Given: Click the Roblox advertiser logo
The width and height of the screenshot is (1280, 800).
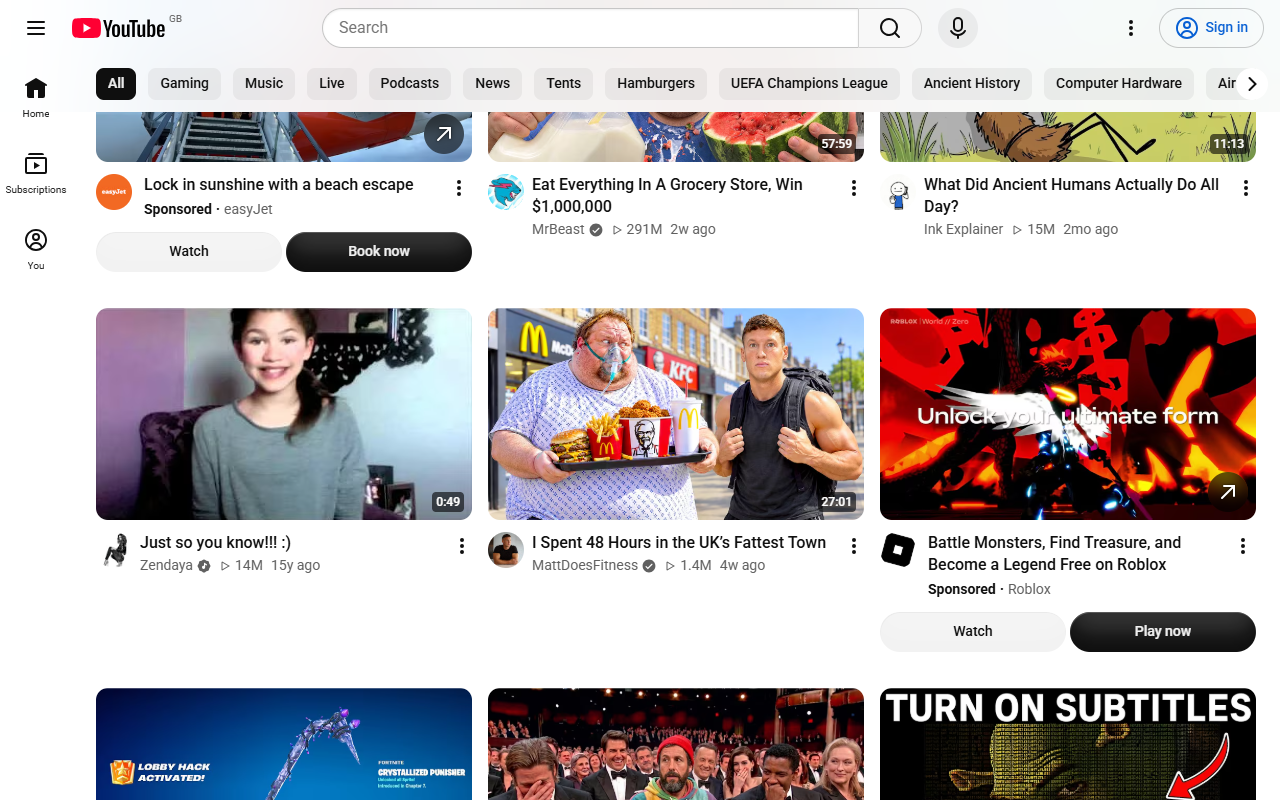Looking at the screenshot, I should (x=898, y=550).
